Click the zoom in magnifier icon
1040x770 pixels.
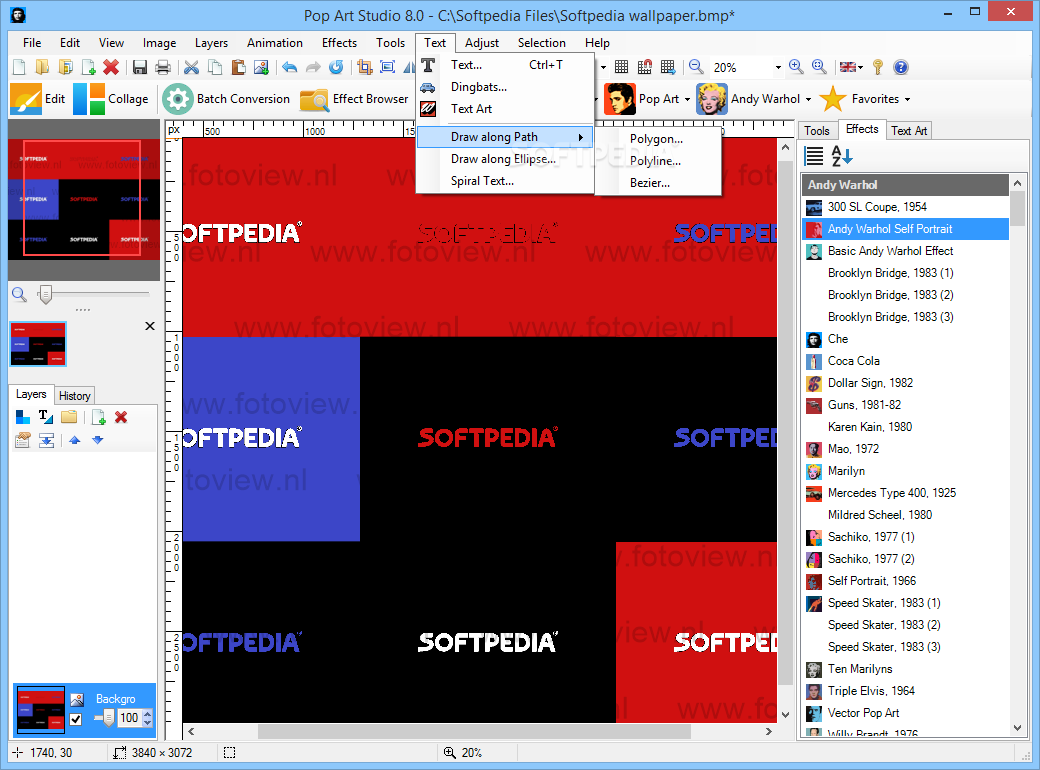pos(796,66)
